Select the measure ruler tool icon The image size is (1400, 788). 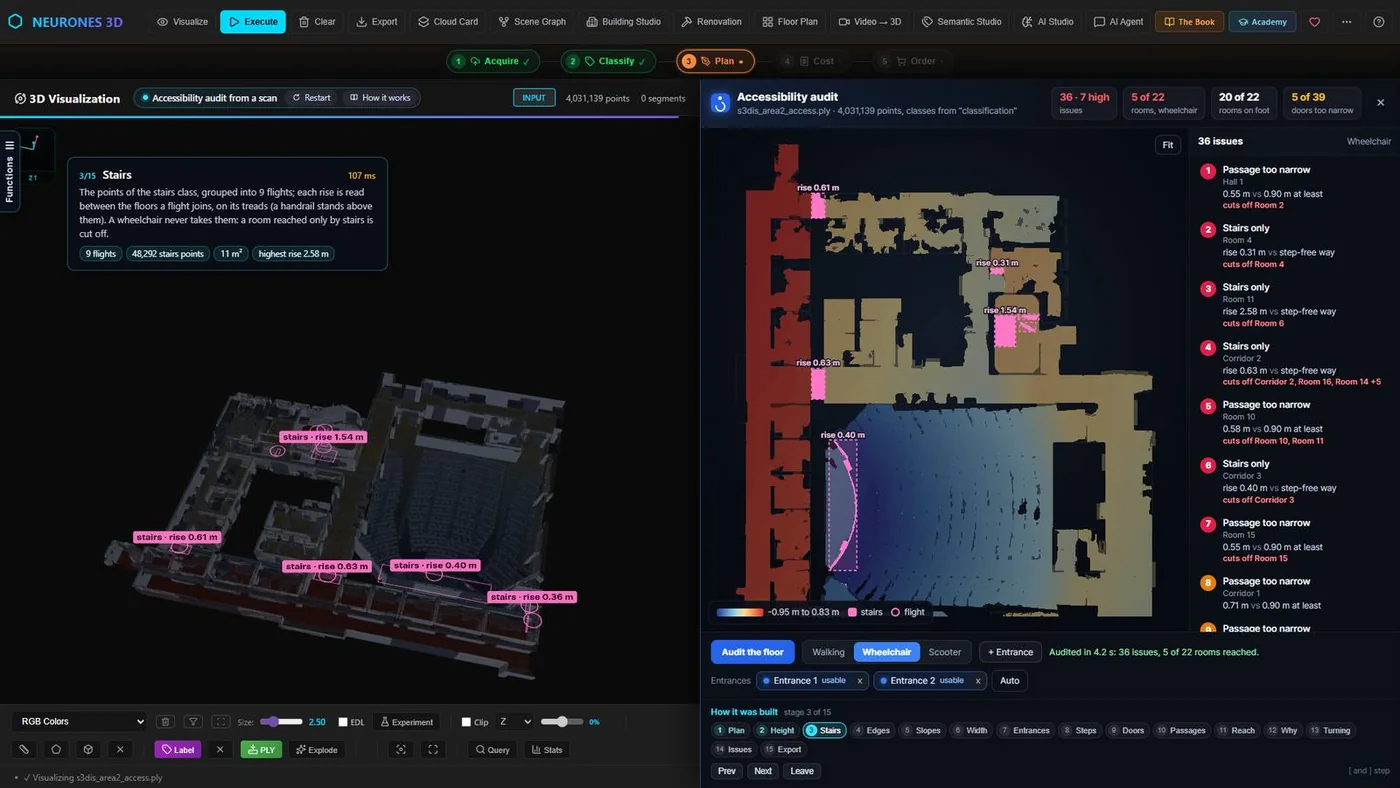[x=24, y=749]
